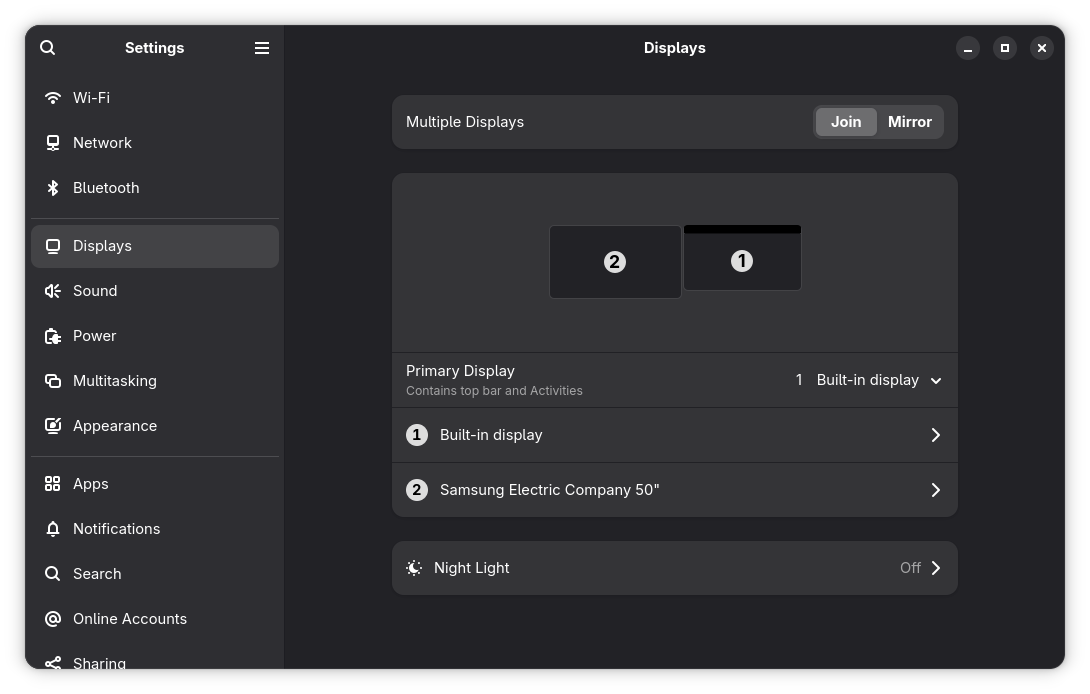This screenshot has height=694, width=1090.
Task: Click the Settings sidebar title
Action: pyautogui.click(x=154, y=48)
